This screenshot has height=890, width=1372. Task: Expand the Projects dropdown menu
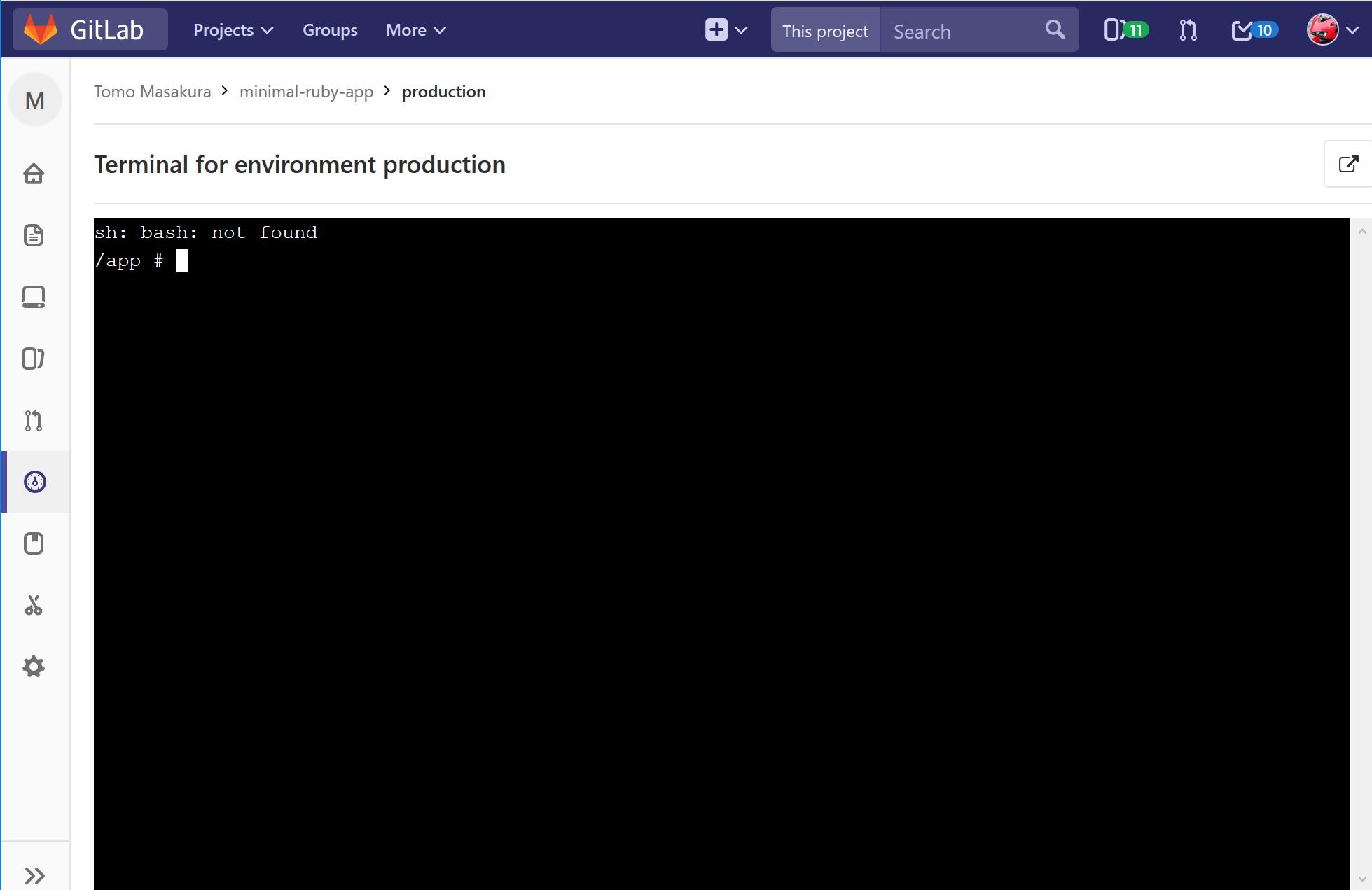pos(233,29)
